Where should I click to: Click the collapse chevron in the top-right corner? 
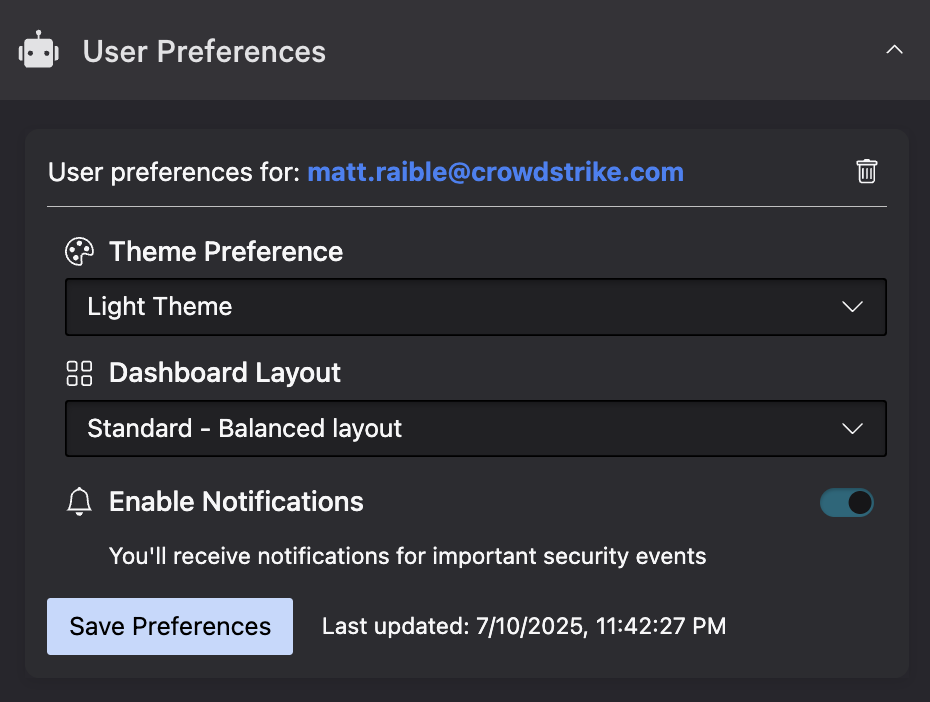(894, 48)
